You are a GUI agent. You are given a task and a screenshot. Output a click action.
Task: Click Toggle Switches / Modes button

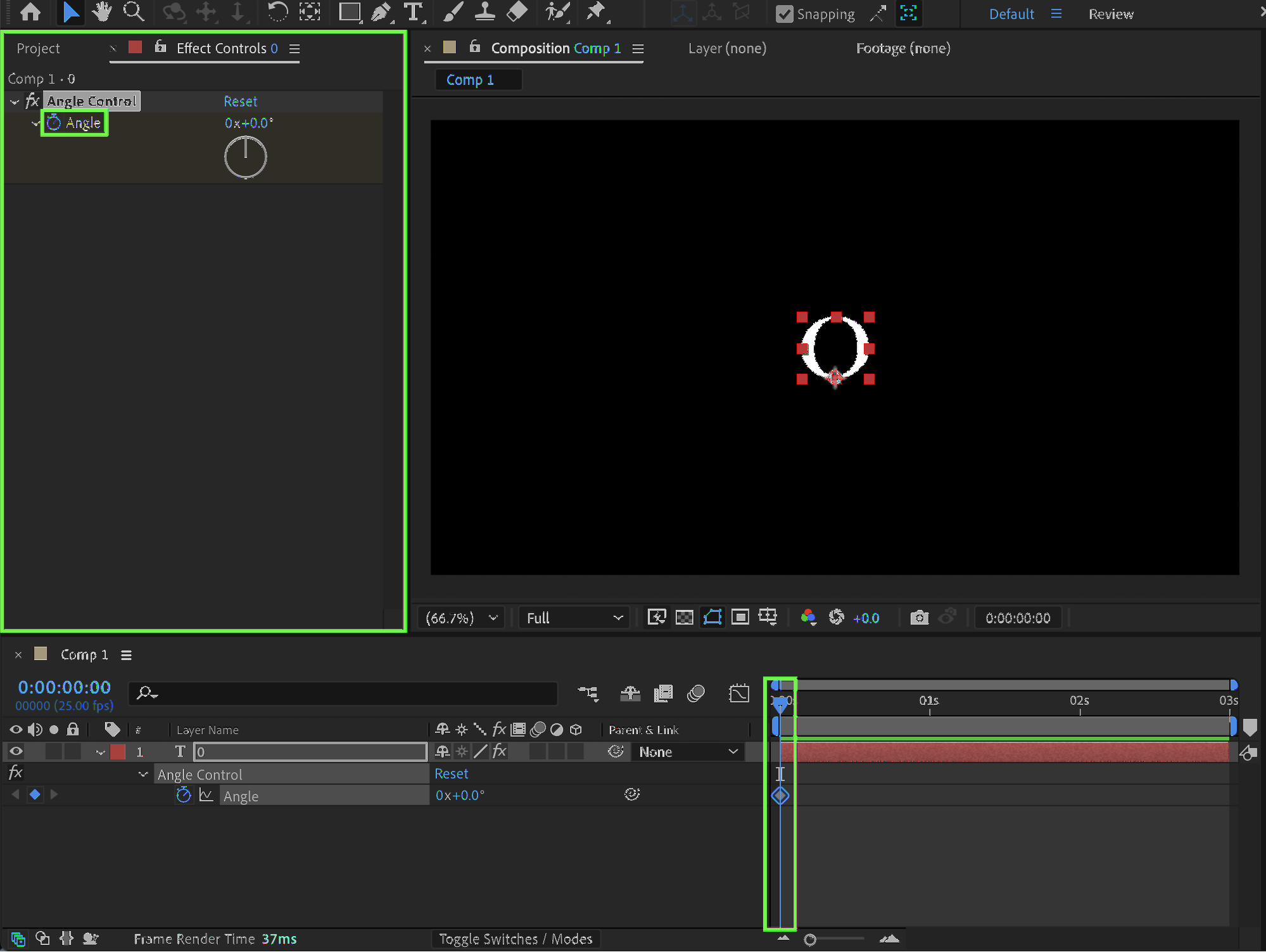(x=516, y=939)
